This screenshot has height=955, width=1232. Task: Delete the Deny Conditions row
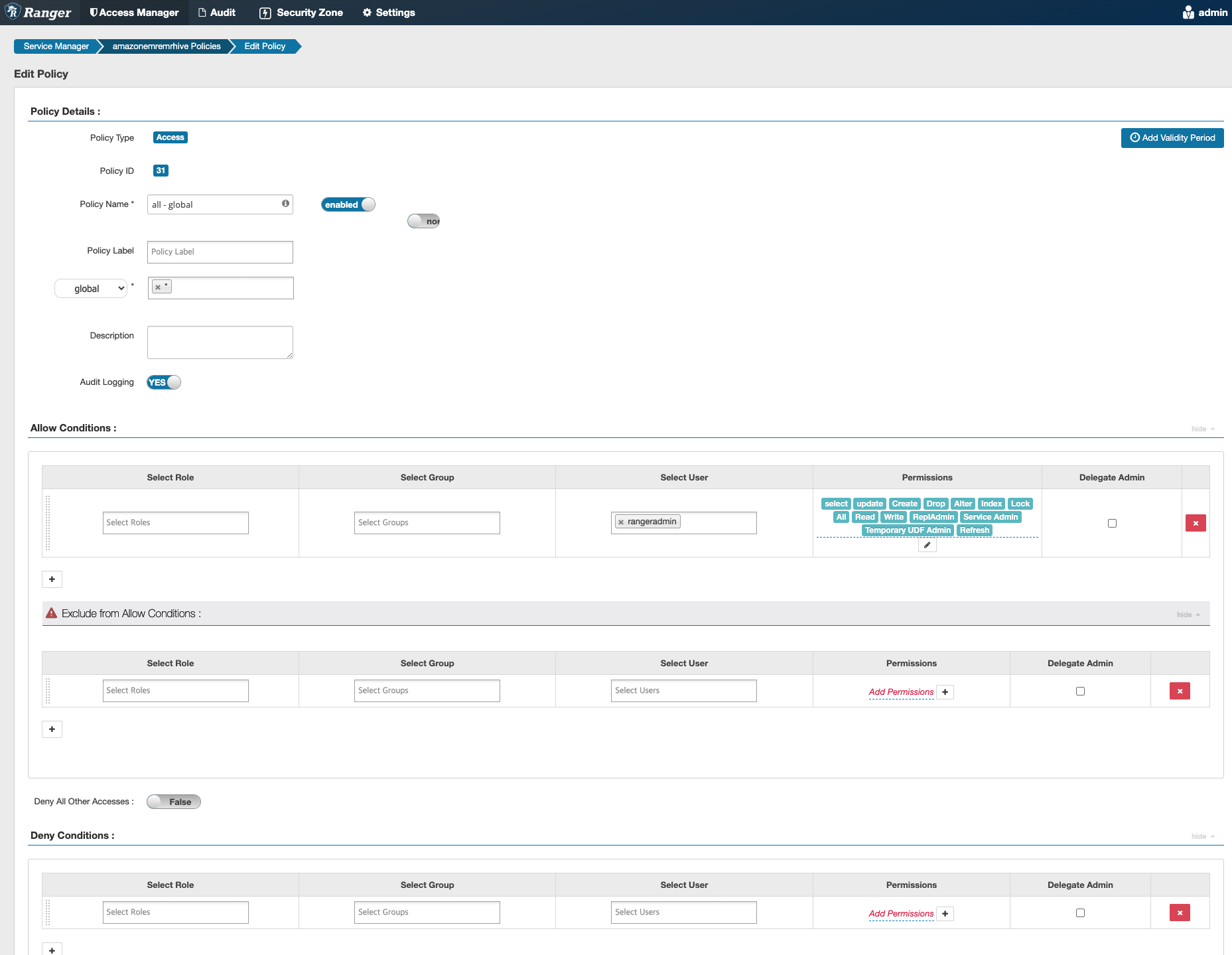1180,913
